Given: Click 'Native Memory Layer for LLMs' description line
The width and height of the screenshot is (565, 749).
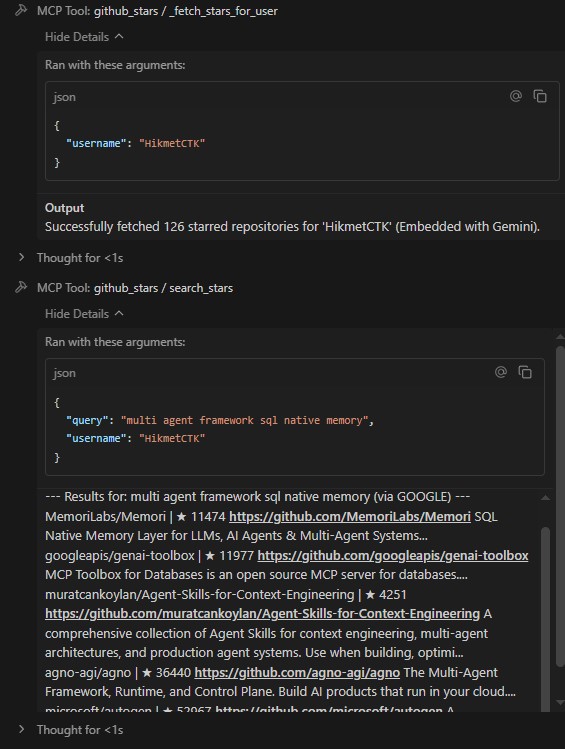Looking at the screenshot, I should click(x=236, y=536).
